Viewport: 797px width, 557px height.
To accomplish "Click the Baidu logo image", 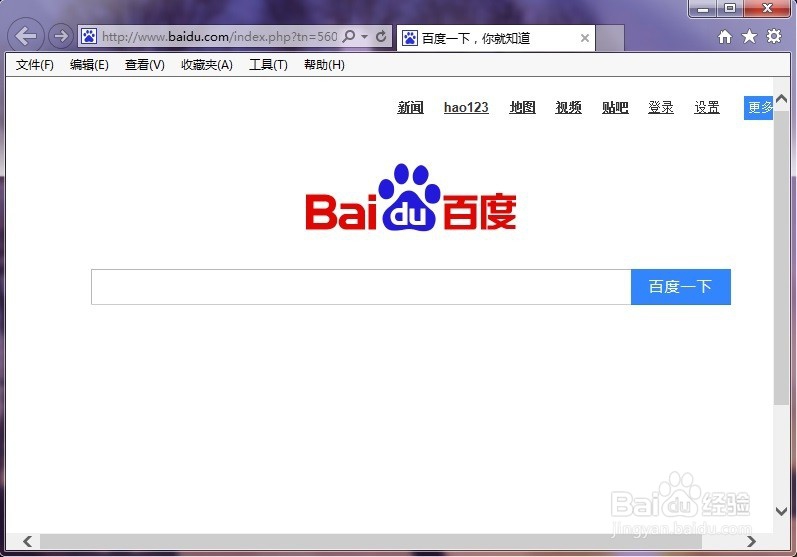I will point(411,198).
